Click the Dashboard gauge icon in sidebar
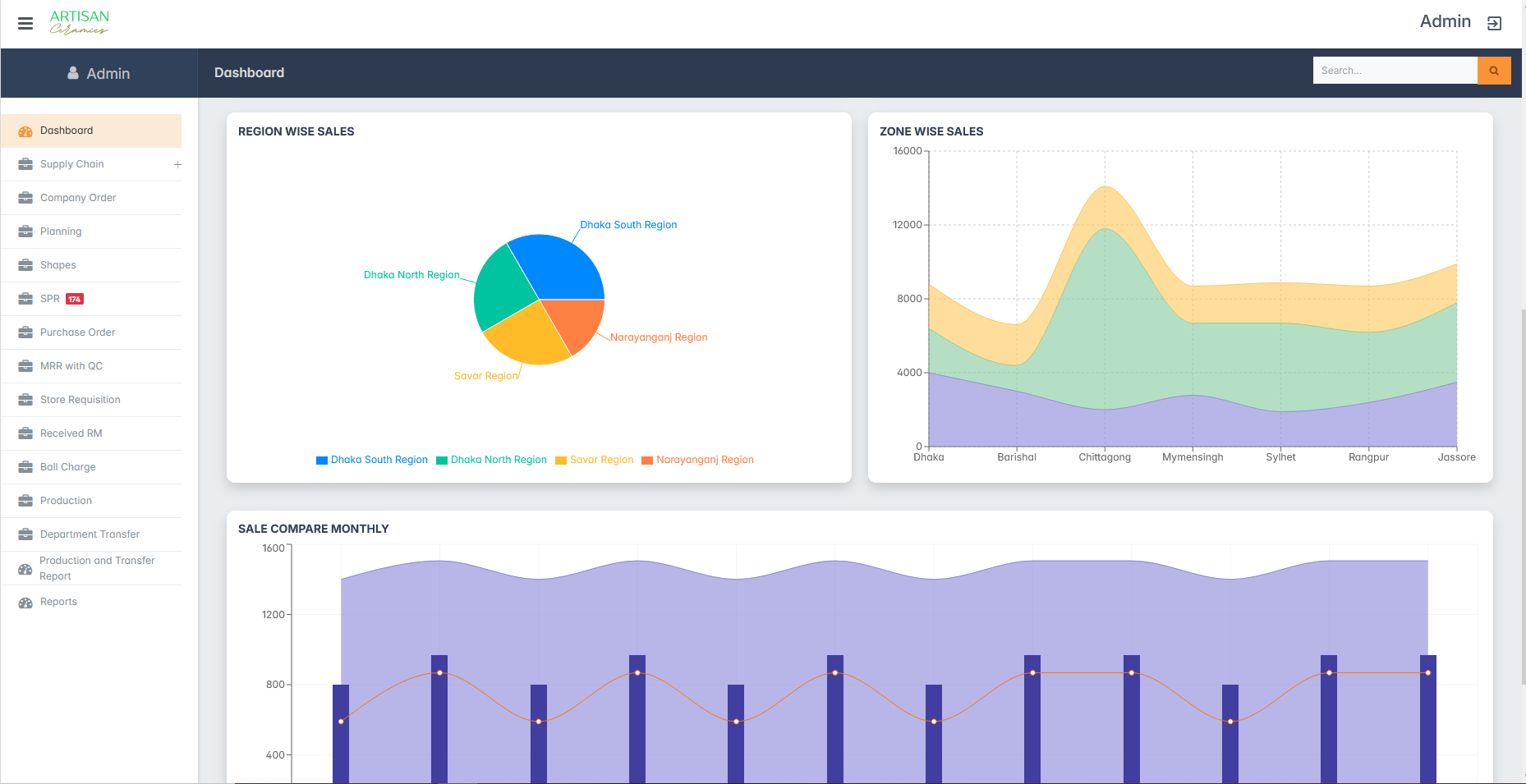This screenshot has width=1526, height=784. [x=25, y=131]
